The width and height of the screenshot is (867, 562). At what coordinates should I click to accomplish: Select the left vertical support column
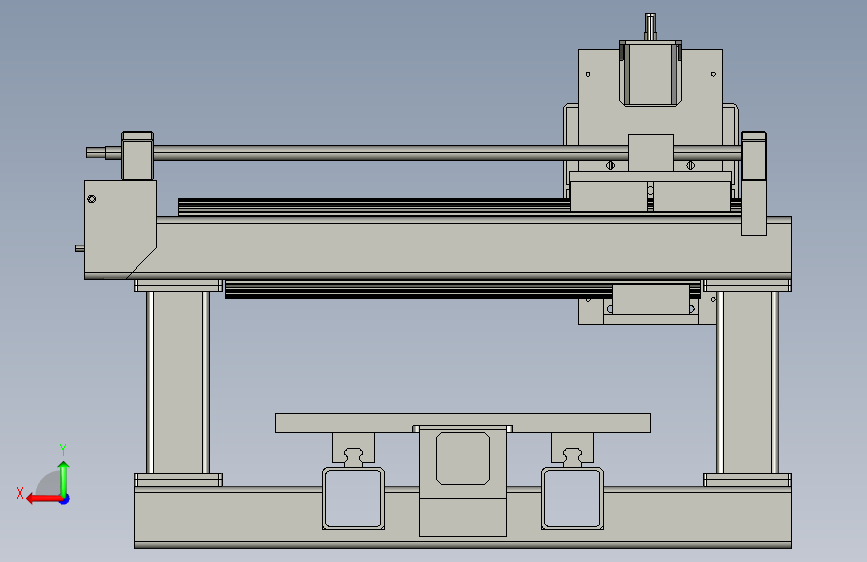click(178, 382)
